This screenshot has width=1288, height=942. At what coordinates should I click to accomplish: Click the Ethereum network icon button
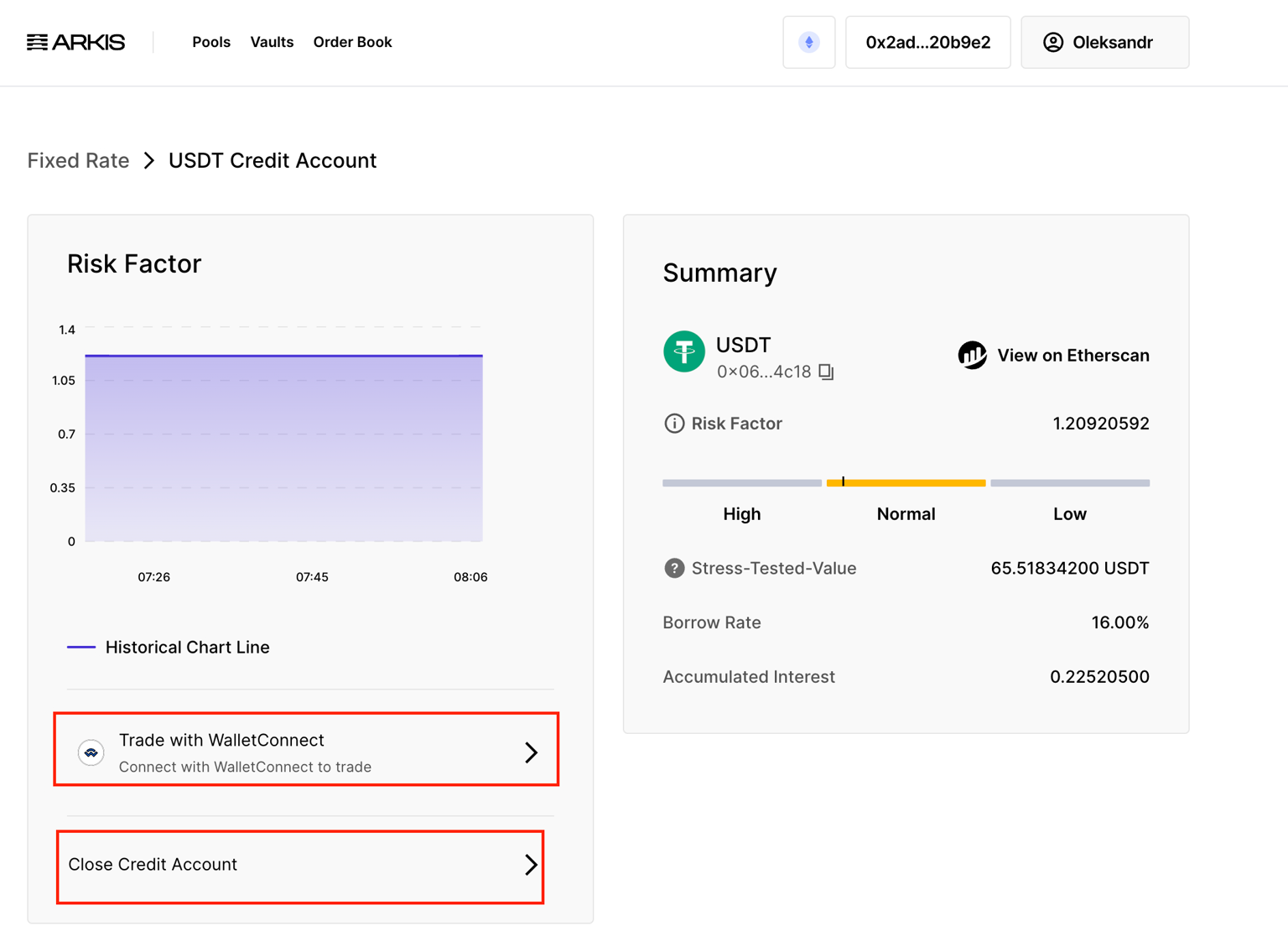(808, 42)
